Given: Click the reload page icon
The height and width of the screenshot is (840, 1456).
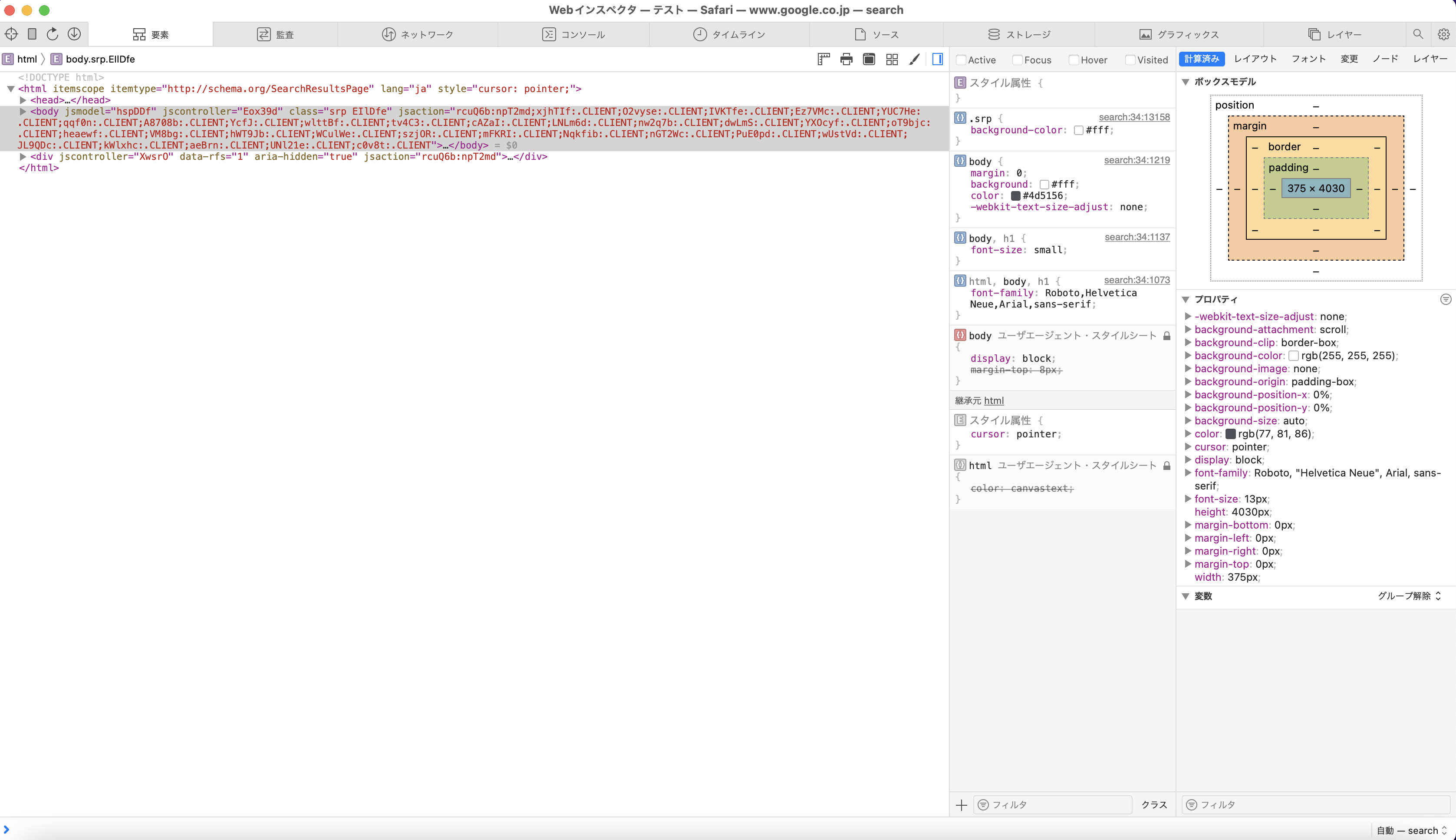Looking at the screenshot, I should (x=53, y=34).
